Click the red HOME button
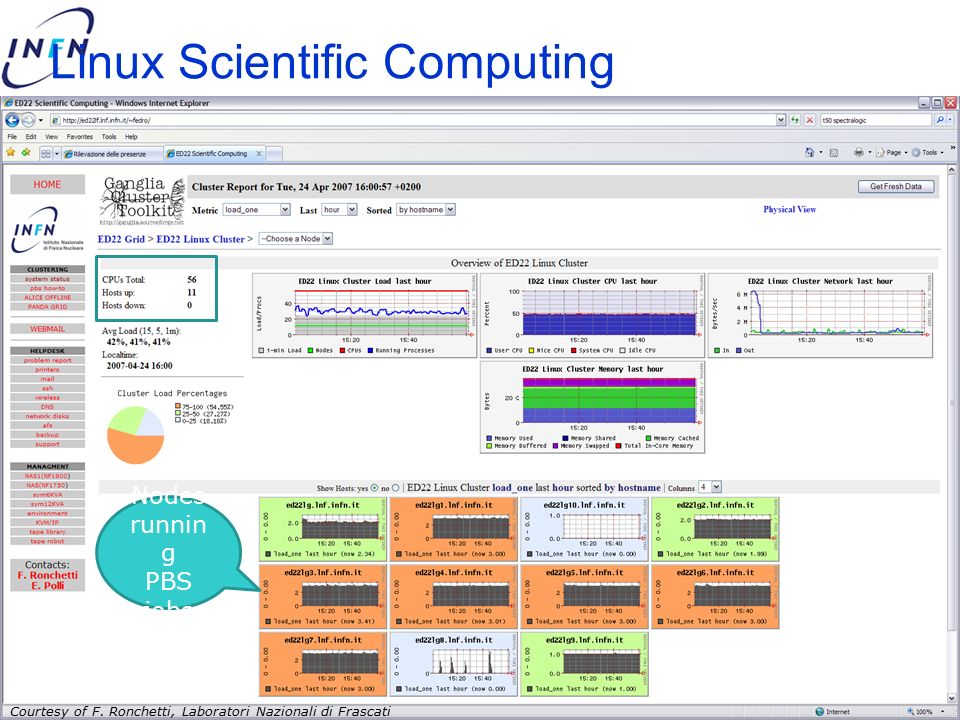 click(x=48, y=184)
